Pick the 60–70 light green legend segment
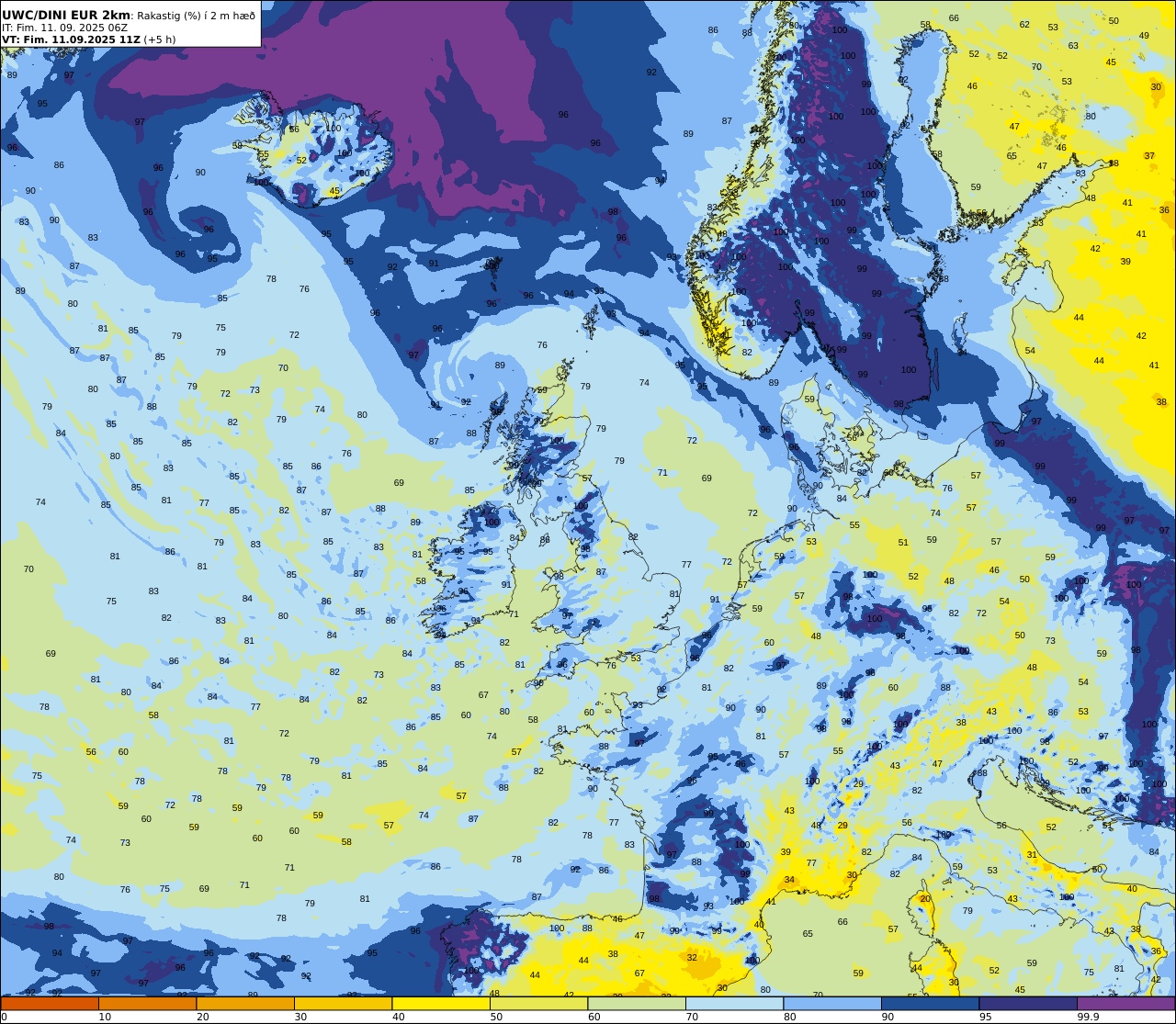 click(637, 1004)
